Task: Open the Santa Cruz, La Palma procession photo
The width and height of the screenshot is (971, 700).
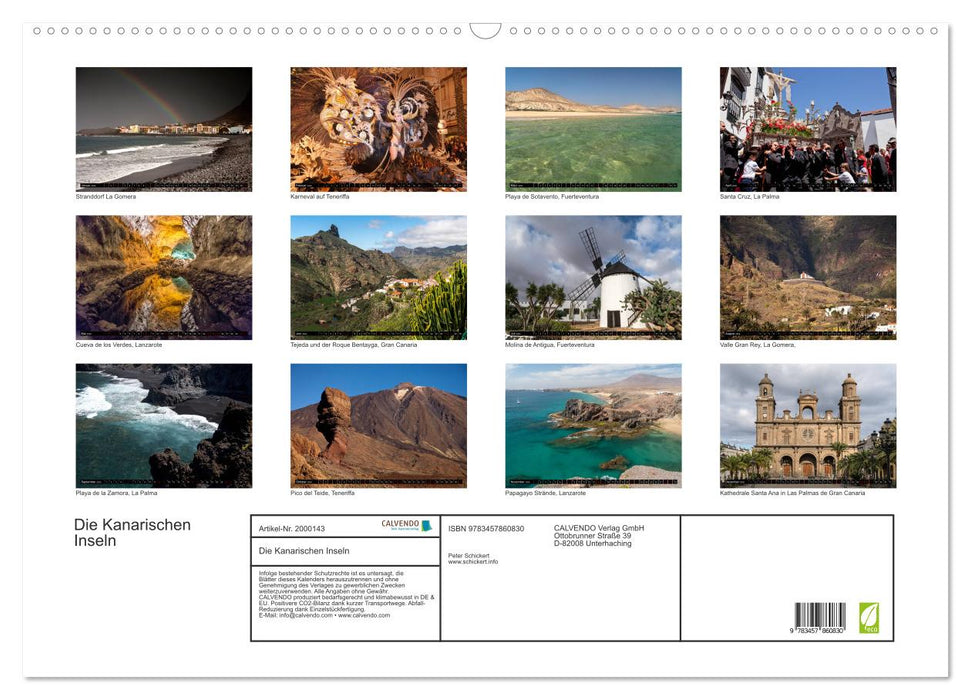Action: pos(806,128)
